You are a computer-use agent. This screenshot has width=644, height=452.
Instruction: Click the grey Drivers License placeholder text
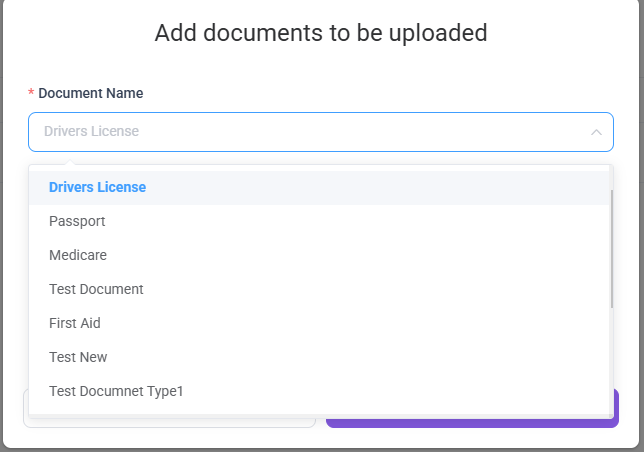point(92,132)
